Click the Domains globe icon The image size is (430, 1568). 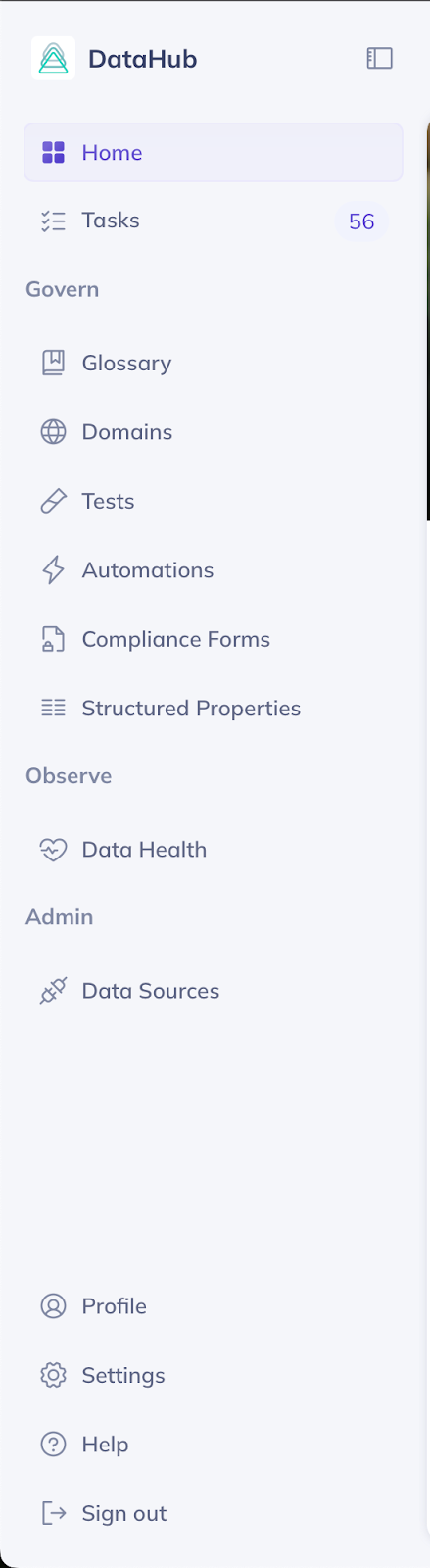[53, 431]
